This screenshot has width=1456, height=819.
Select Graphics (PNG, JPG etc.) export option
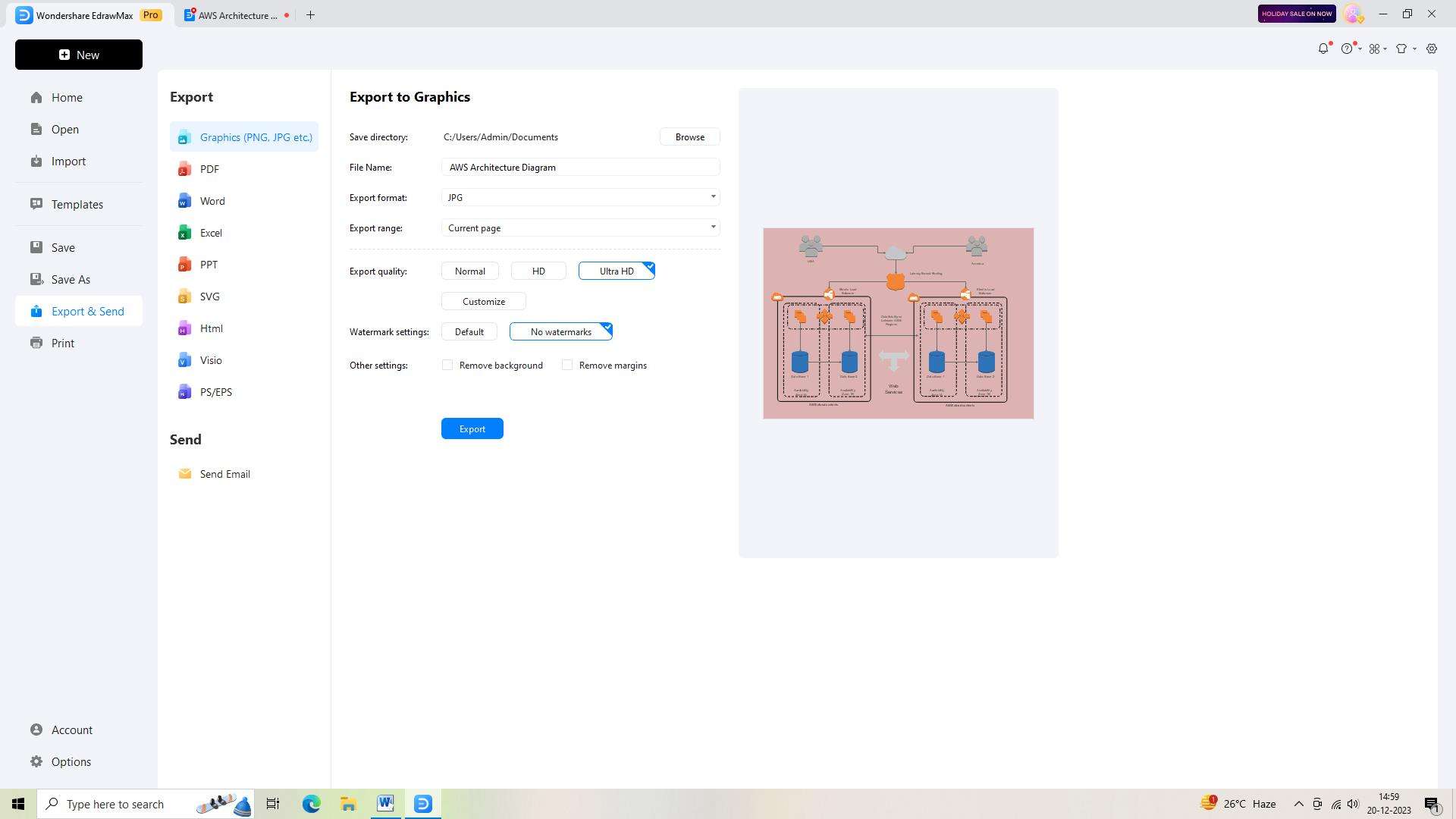coord(244,137)
